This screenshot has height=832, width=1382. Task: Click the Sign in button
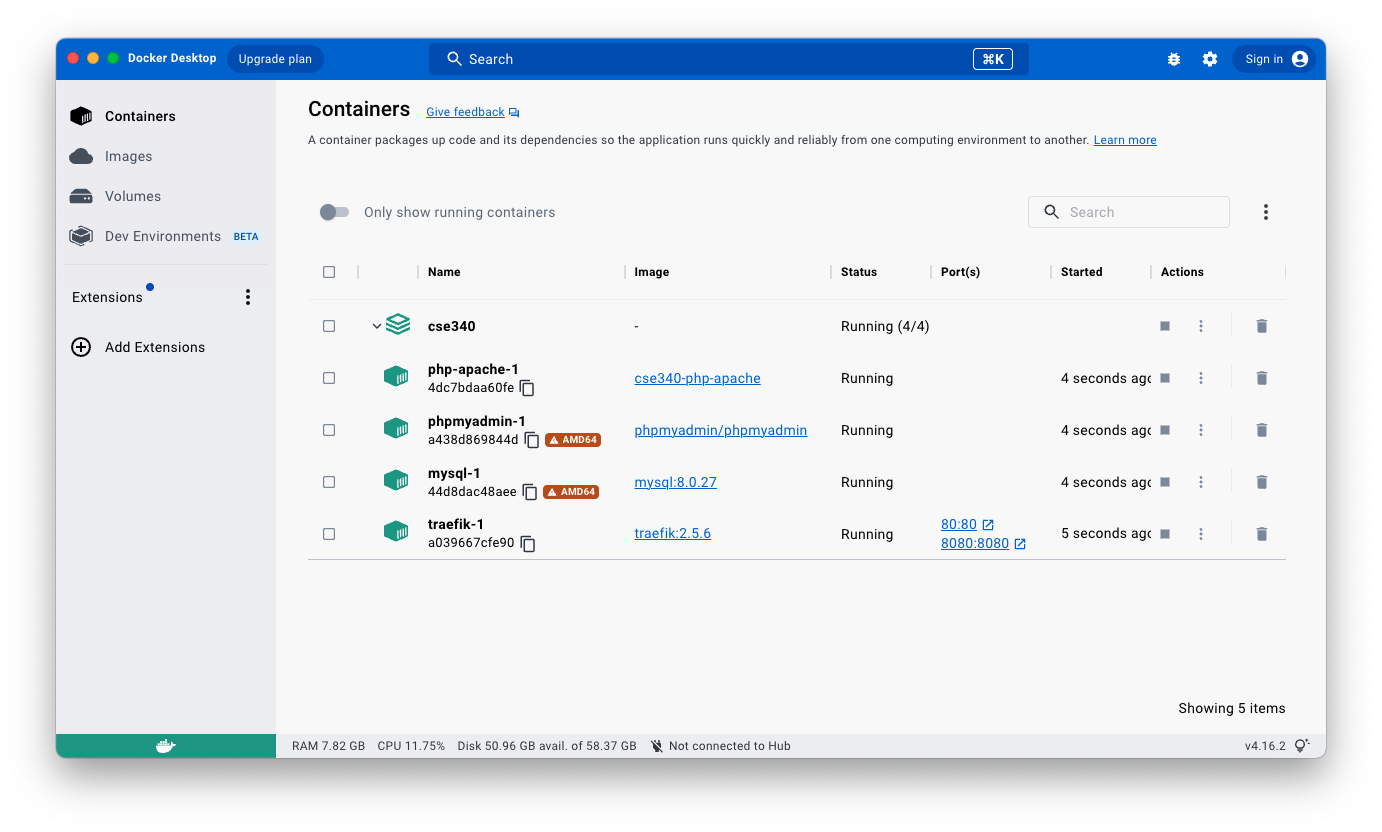(1276, 59)
